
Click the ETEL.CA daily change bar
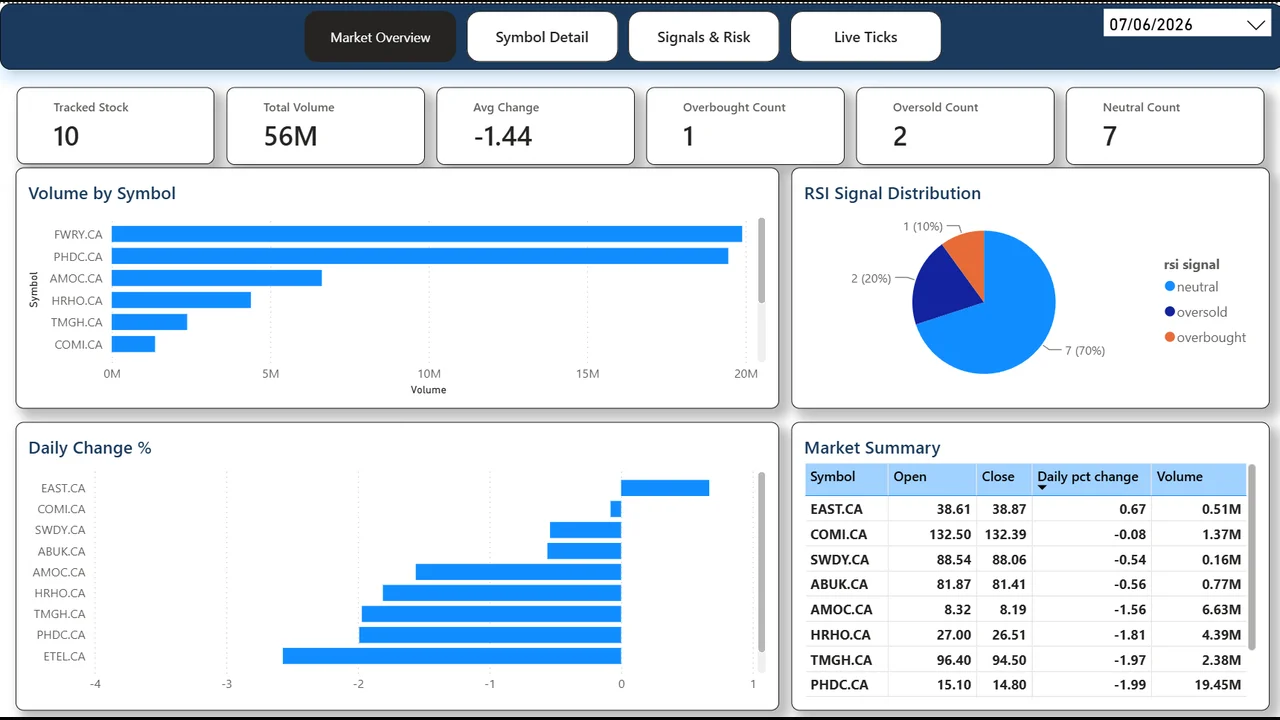click(452, 656)
